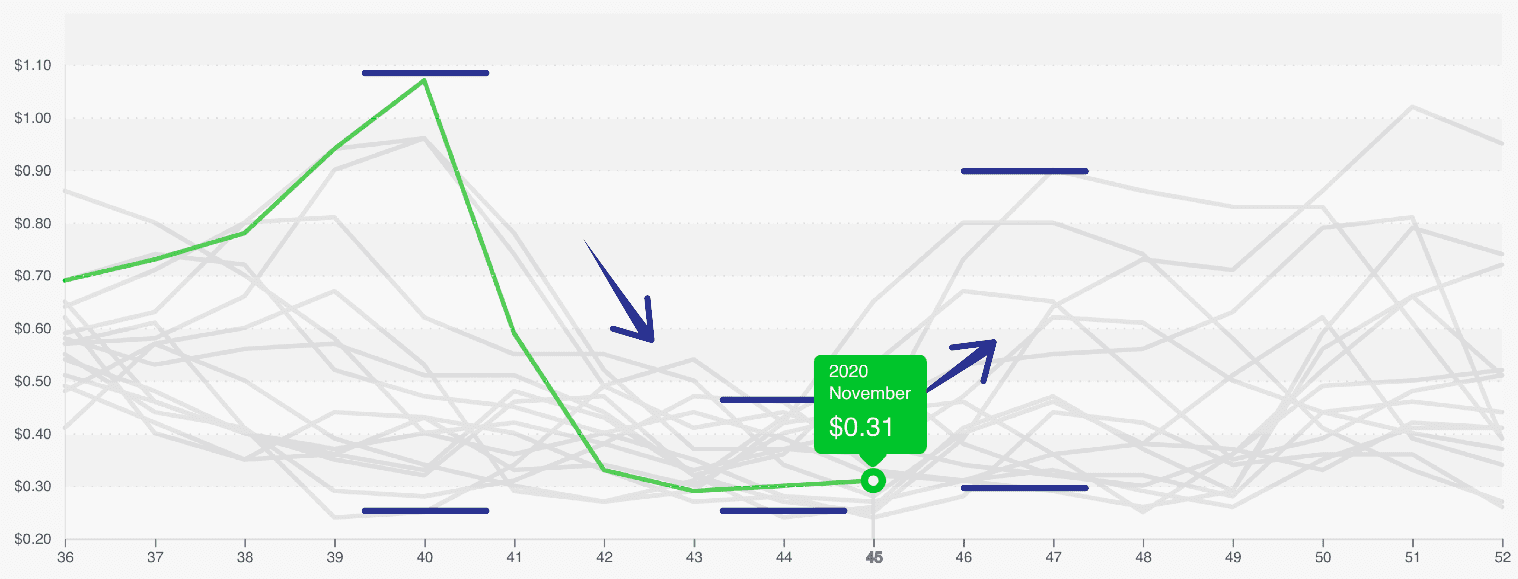
Task: Click the $0.20 y-axis label
Action: tap(33, 540)
